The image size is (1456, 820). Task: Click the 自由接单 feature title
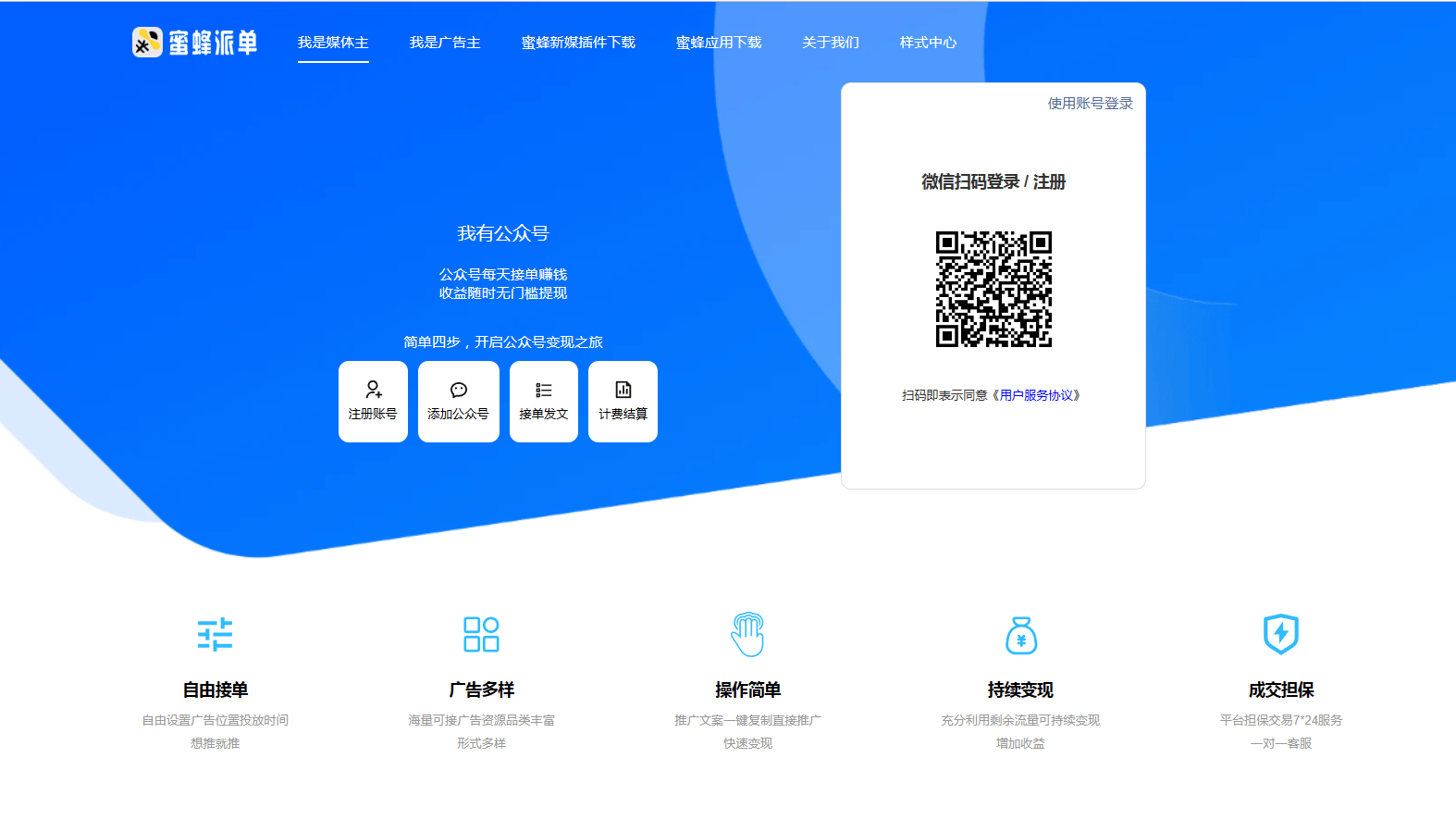point(216,690)
